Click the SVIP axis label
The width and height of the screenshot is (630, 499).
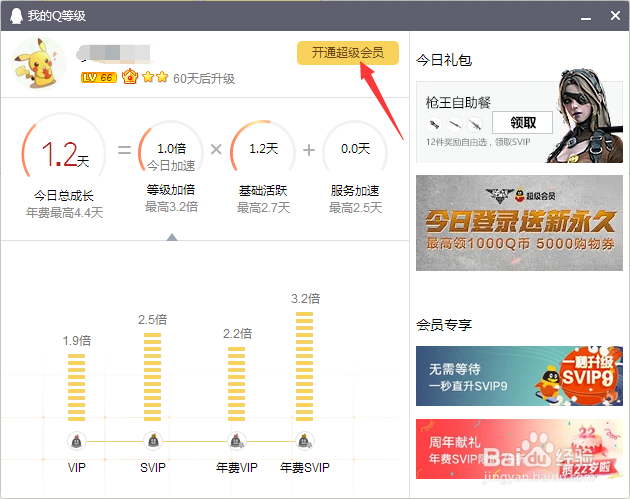pyautogui.click(x=153, y=468)
